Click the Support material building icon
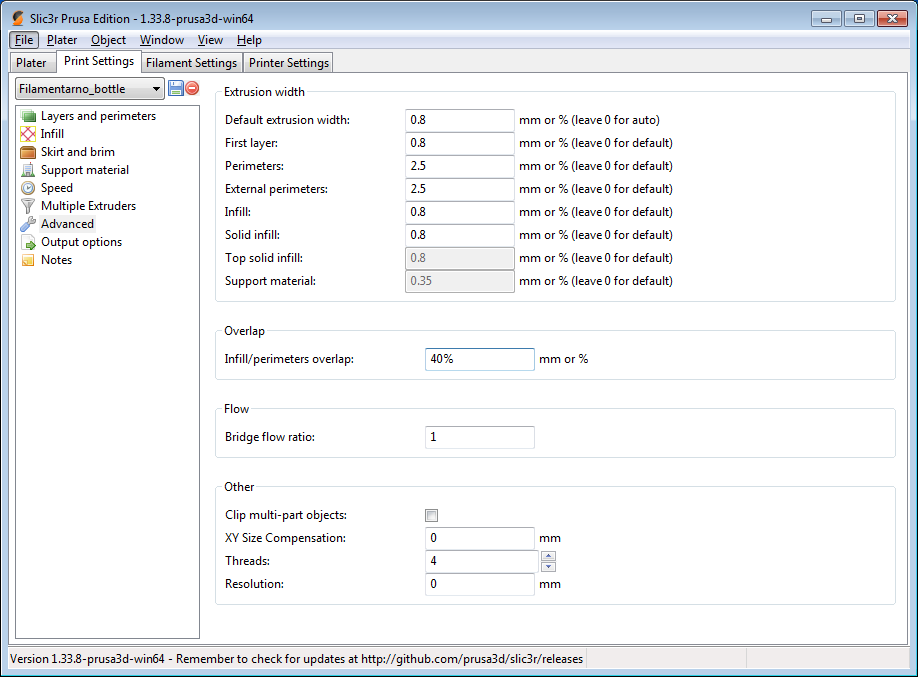Image resolution: width=918 pixels, height=677 pixels. click(x=28, y=170)
